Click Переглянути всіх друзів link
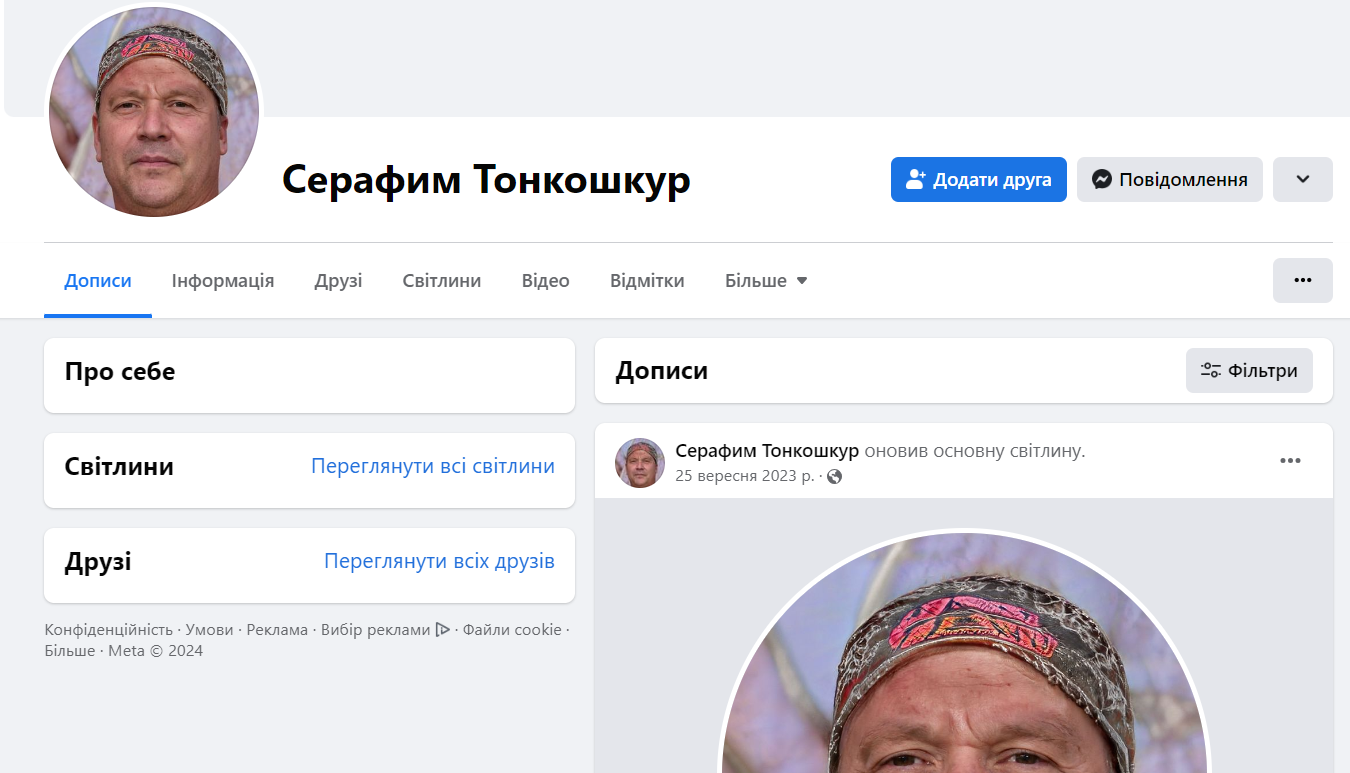The width and height of the screenshot is (1350, 773). [x=439, y=561]
